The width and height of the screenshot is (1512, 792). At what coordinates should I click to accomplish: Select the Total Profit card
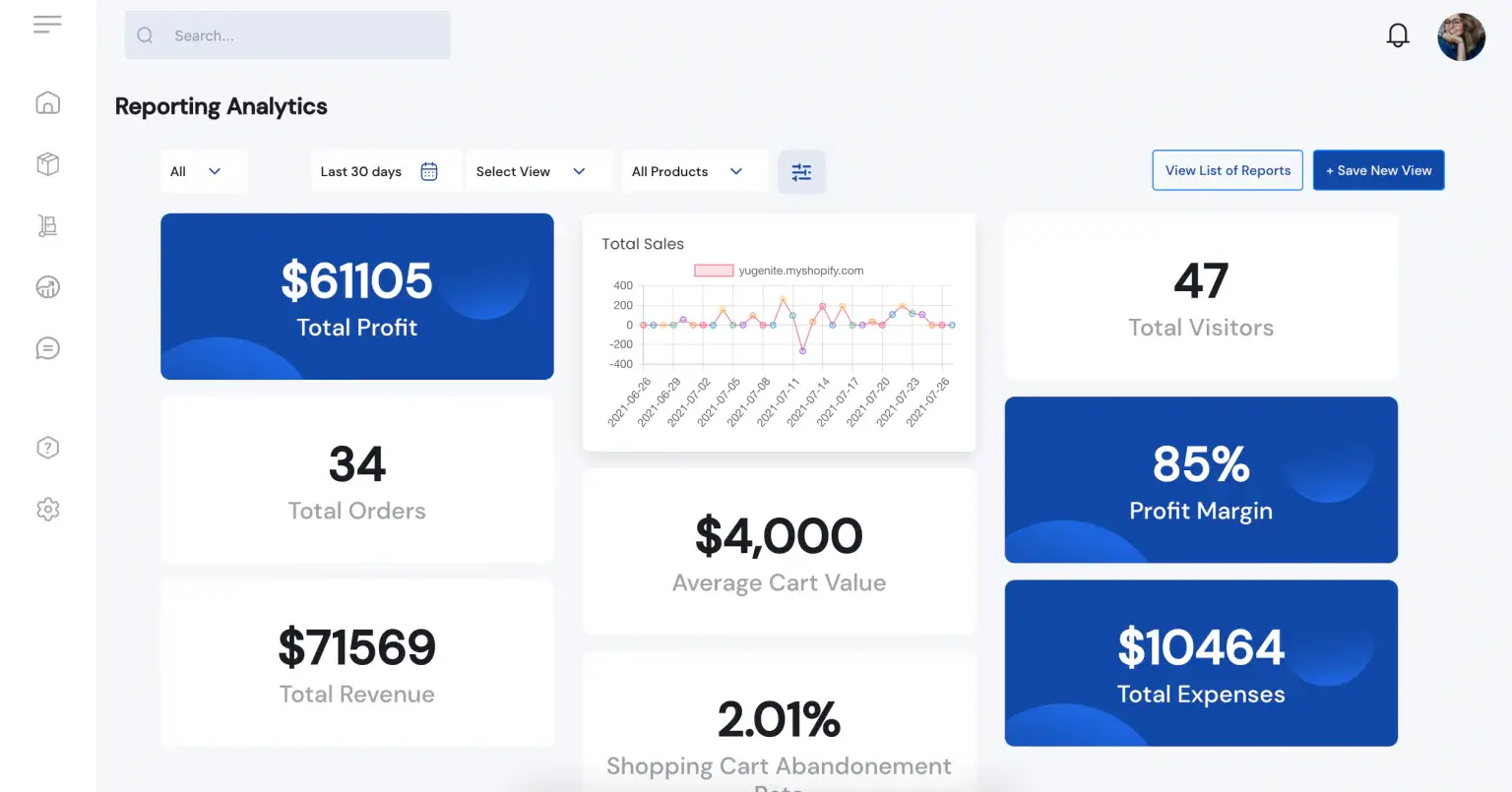coord(357,296)
